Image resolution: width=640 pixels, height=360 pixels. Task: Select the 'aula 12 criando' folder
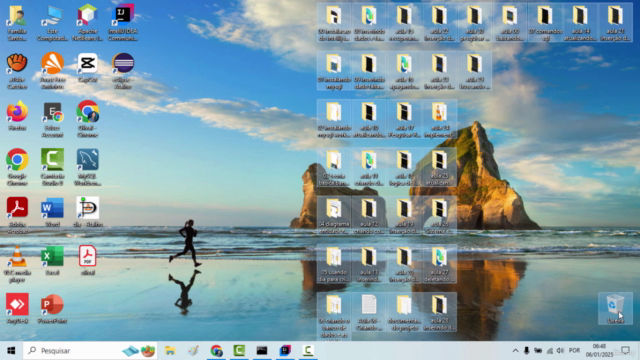[369, 216]
